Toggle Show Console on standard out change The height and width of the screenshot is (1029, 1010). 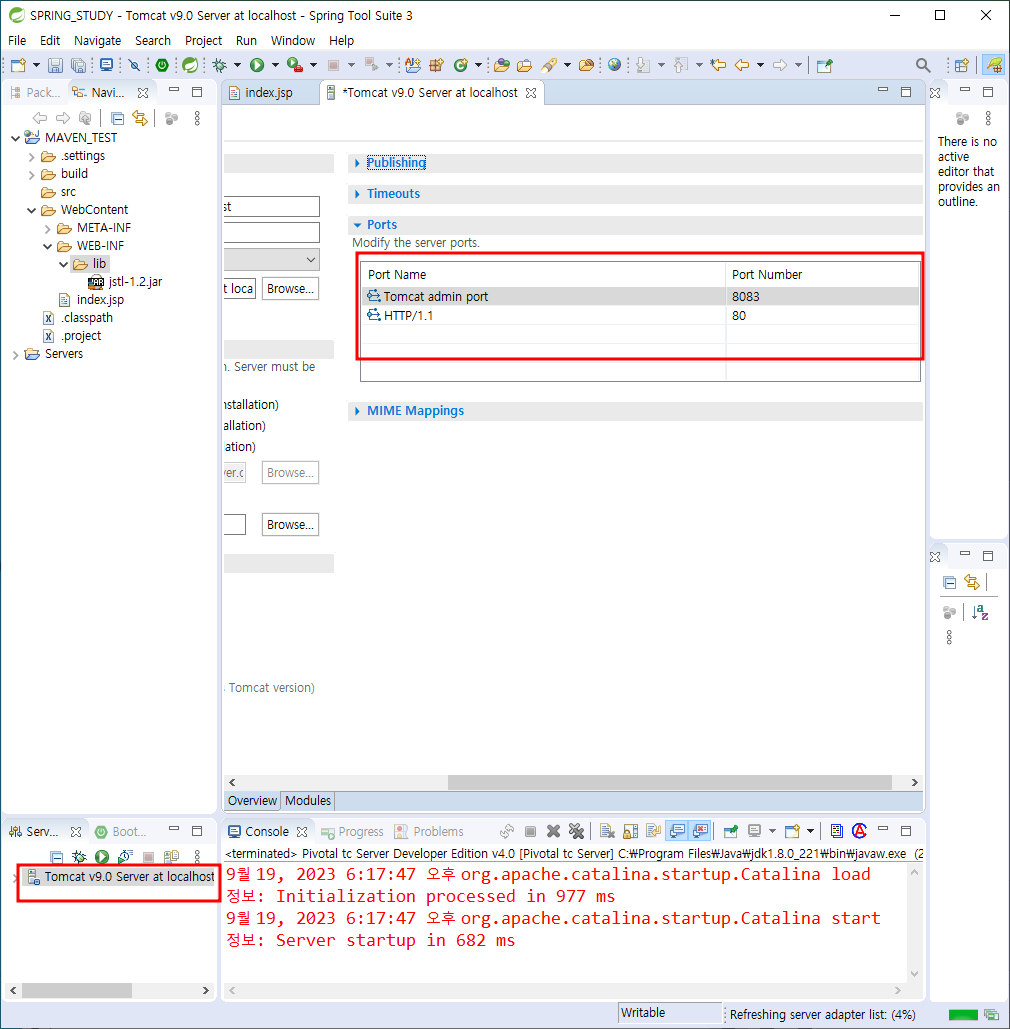[677, 831]
